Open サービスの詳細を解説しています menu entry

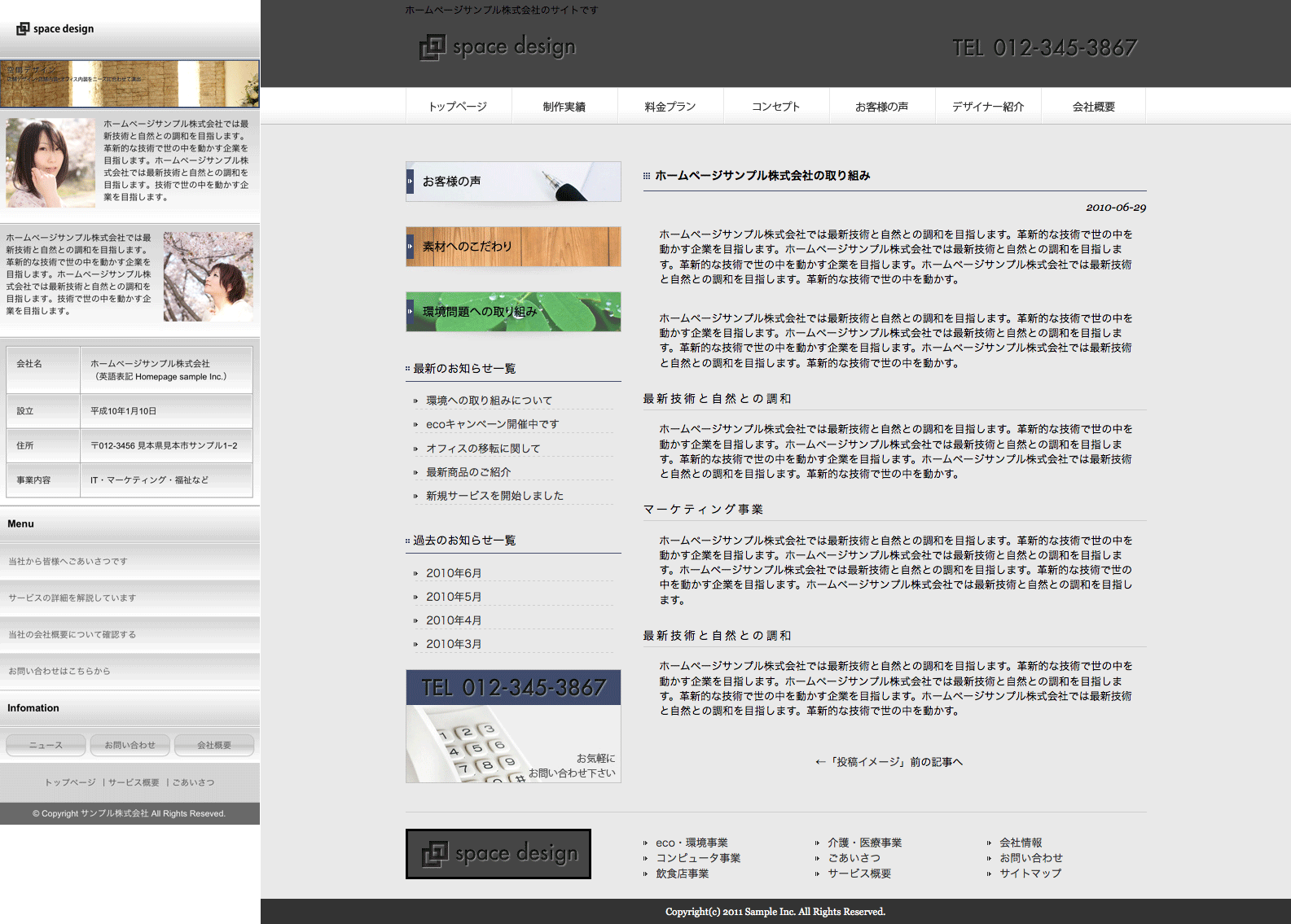(72, 598)
